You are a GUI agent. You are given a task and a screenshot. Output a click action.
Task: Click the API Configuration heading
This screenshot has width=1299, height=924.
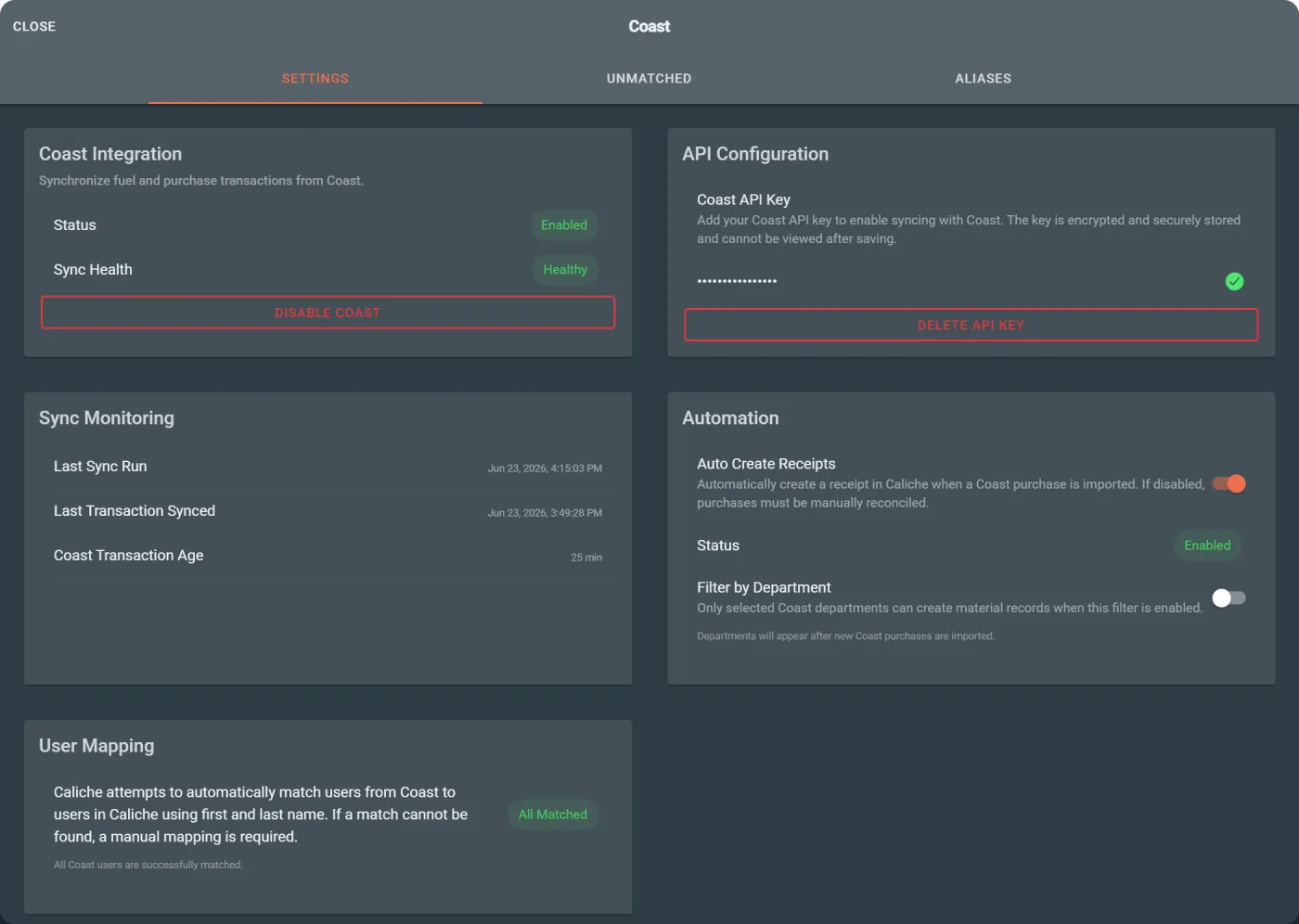(x=755, y=154)
